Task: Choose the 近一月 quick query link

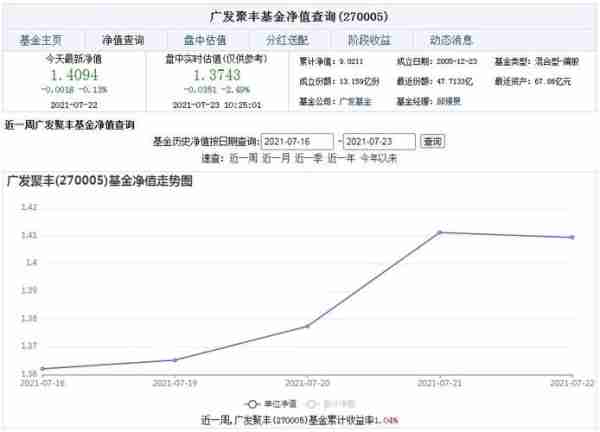Action: tap(276, 158)
